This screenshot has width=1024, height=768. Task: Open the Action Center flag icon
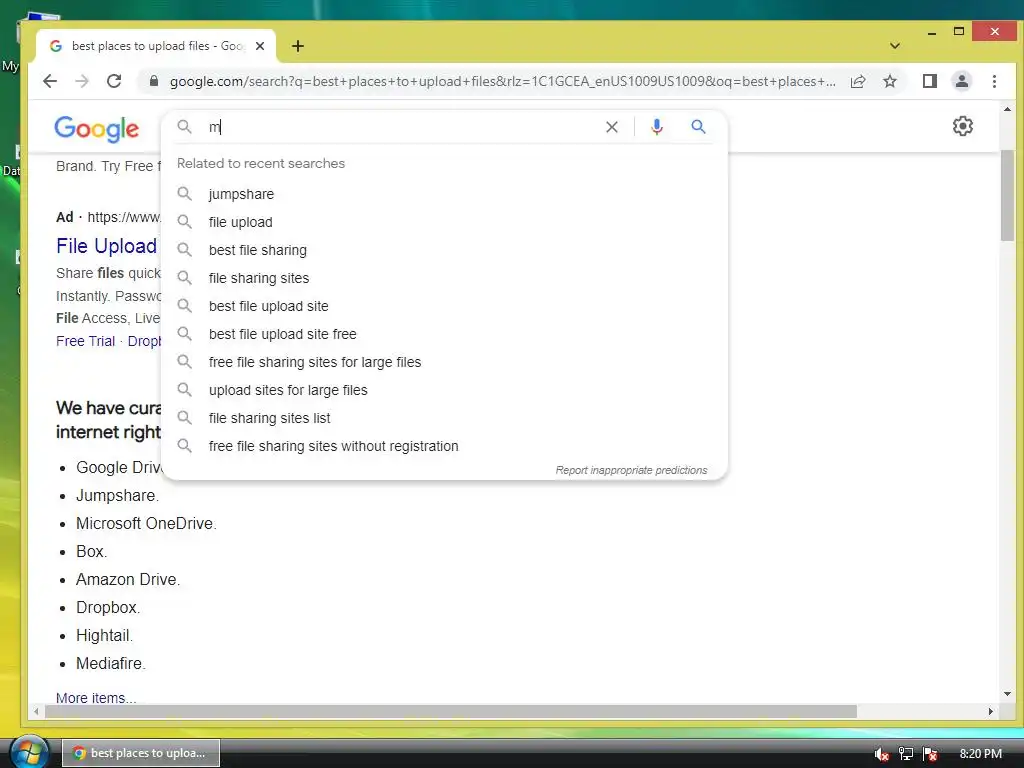(x=931, y=754)
